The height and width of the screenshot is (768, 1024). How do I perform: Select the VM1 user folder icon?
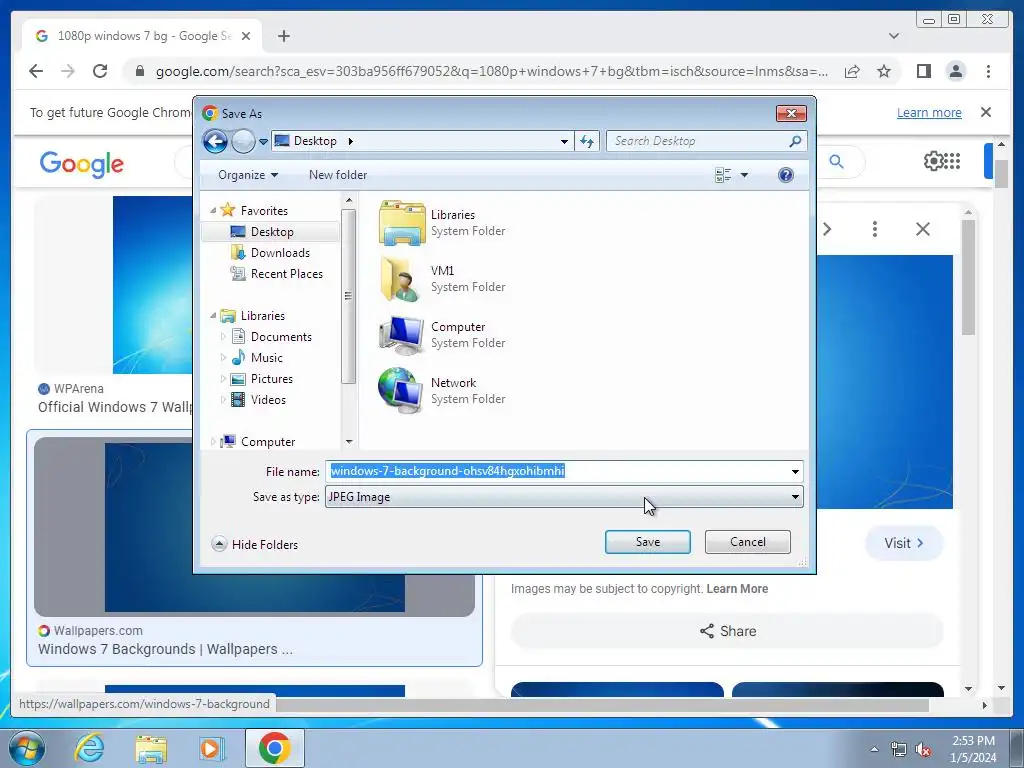(x=402, y=279)
